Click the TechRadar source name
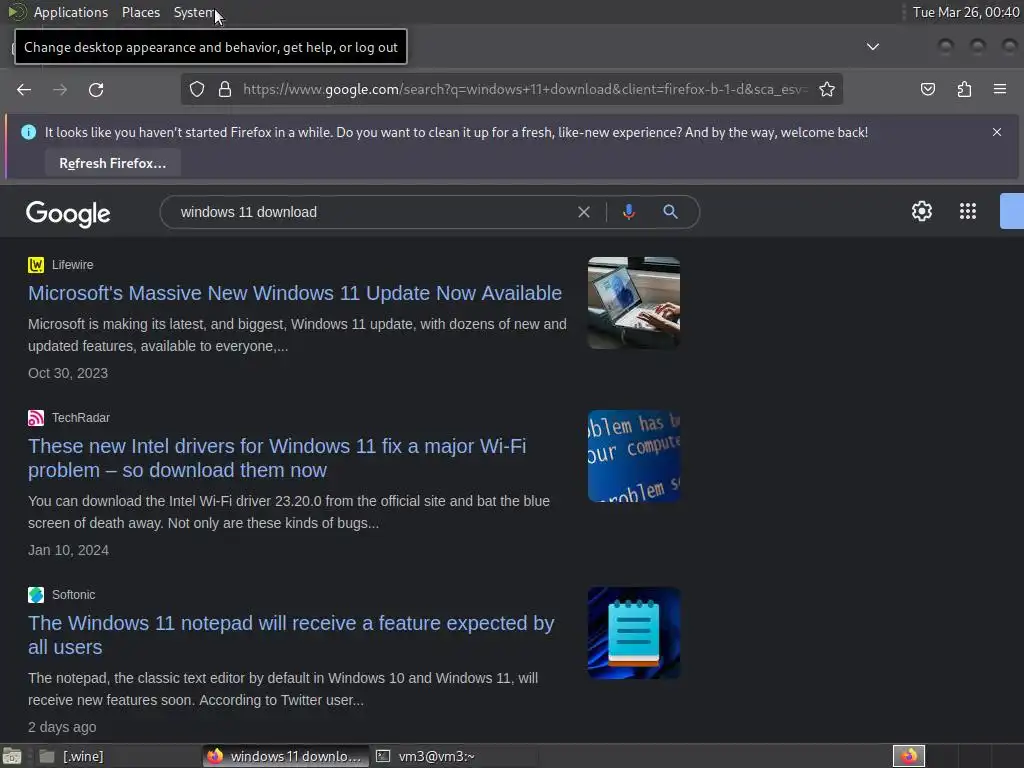1024x768 pixels. pyautogui.click(x=81, y=417)
